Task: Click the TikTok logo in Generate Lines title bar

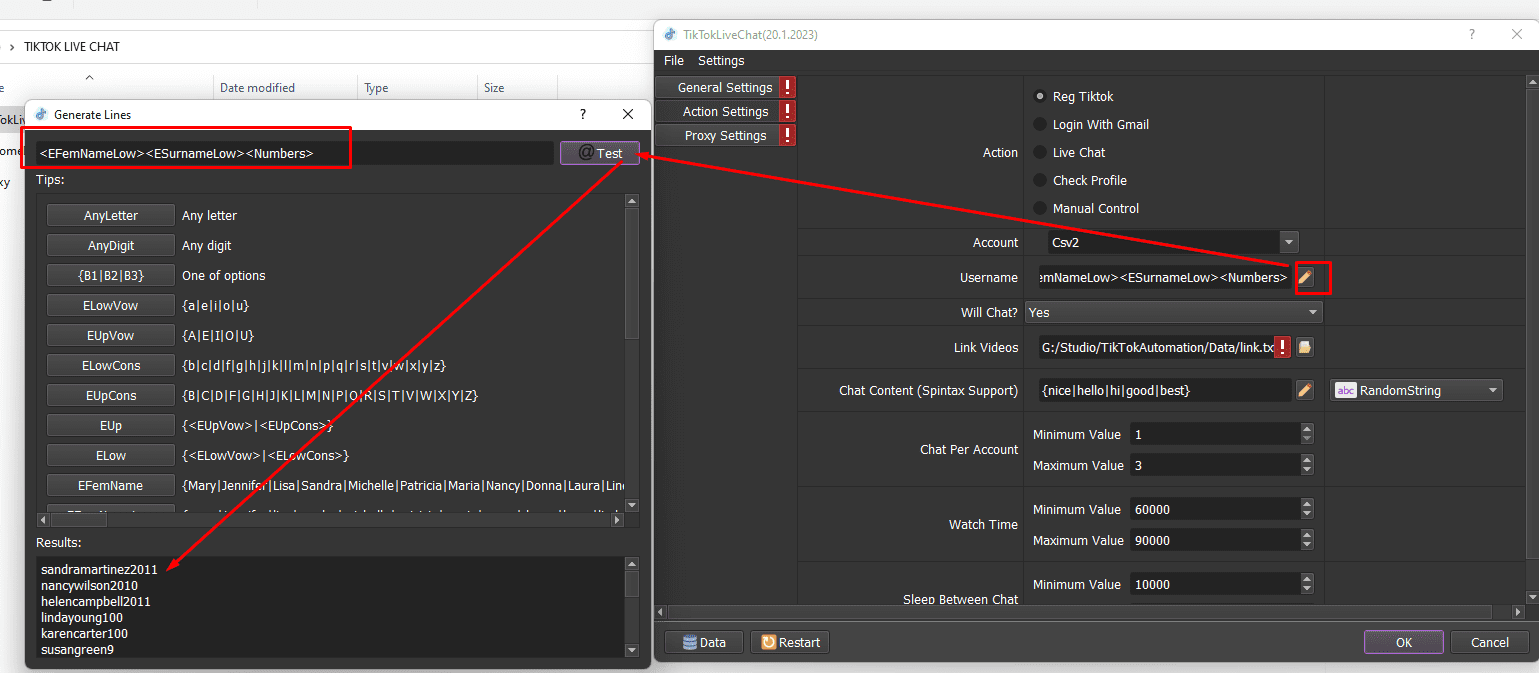Action: [41, 115]
